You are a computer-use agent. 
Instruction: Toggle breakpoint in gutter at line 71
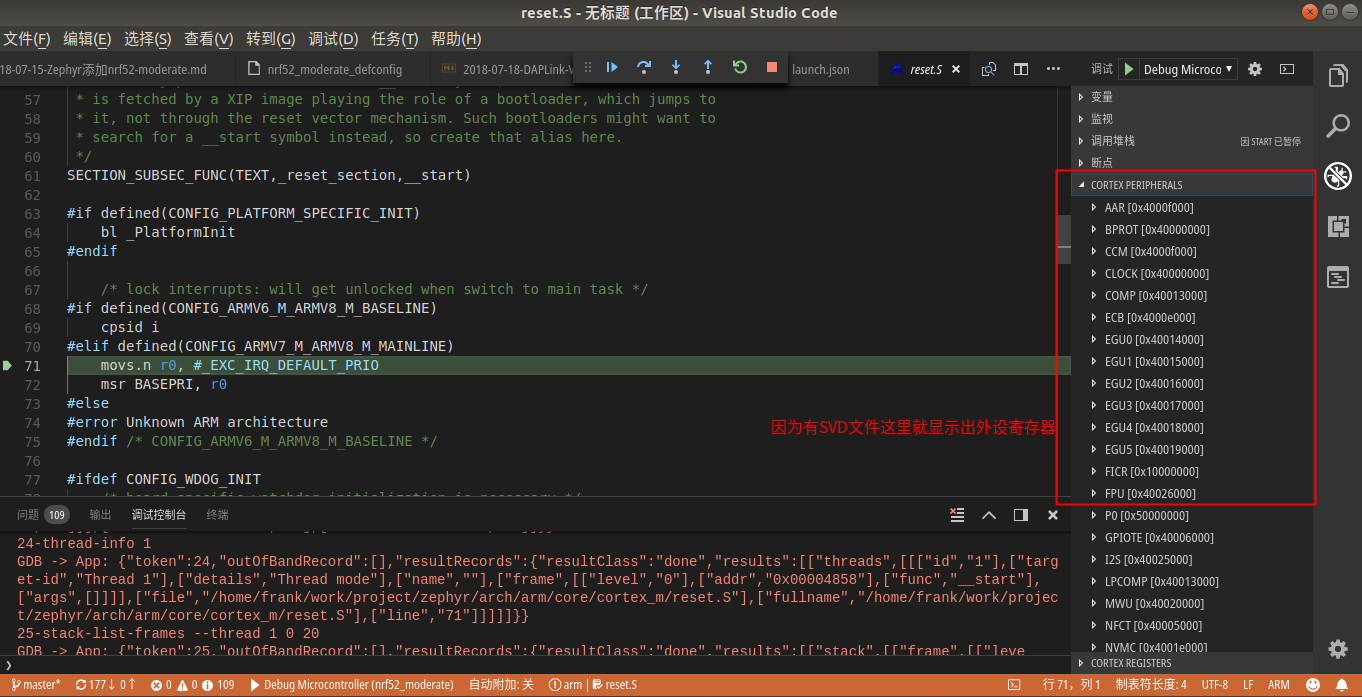(x=8, y=366)
